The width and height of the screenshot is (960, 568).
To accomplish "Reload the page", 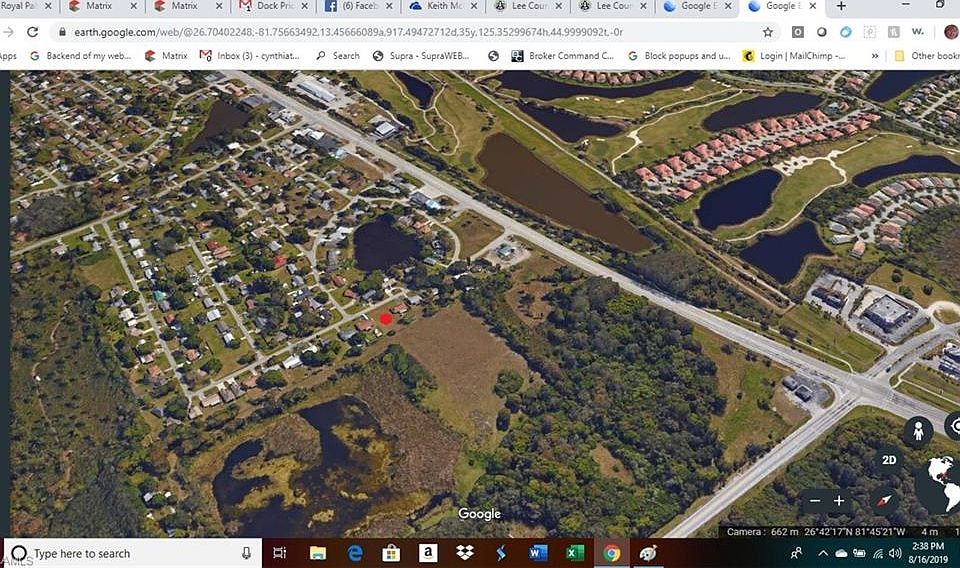I will [x=32, y=32].
